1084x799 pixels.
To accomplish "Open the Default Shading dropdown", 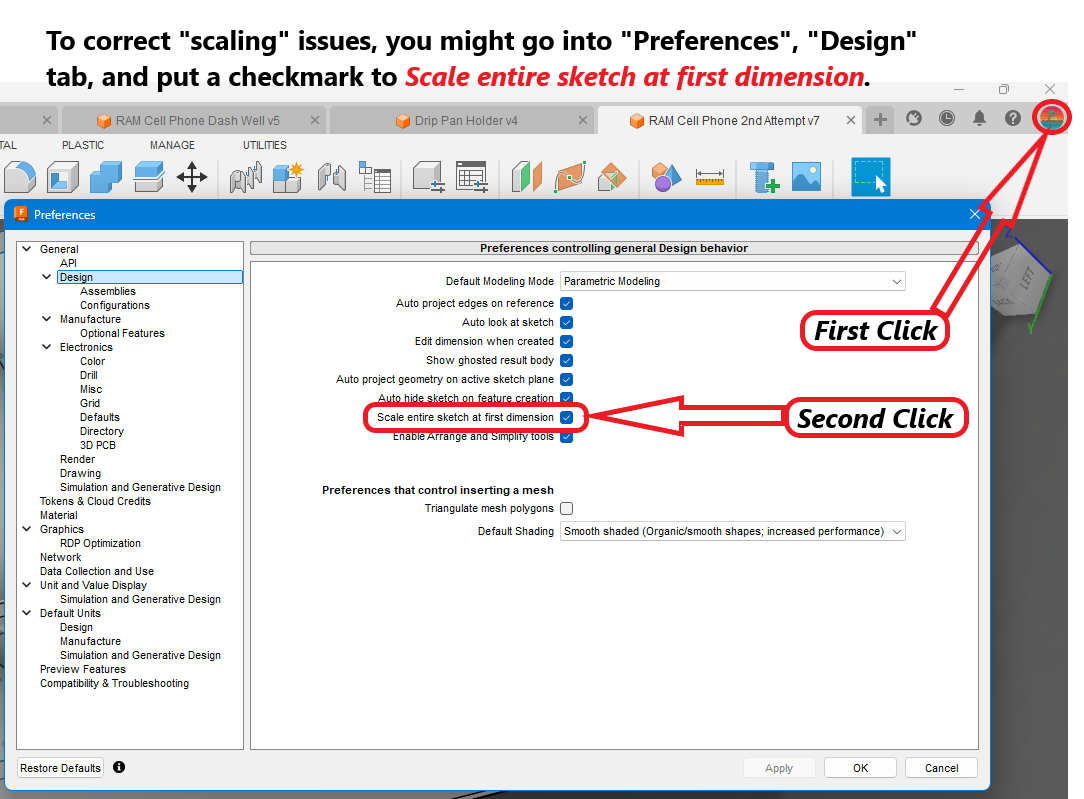I will coord(732,532).
